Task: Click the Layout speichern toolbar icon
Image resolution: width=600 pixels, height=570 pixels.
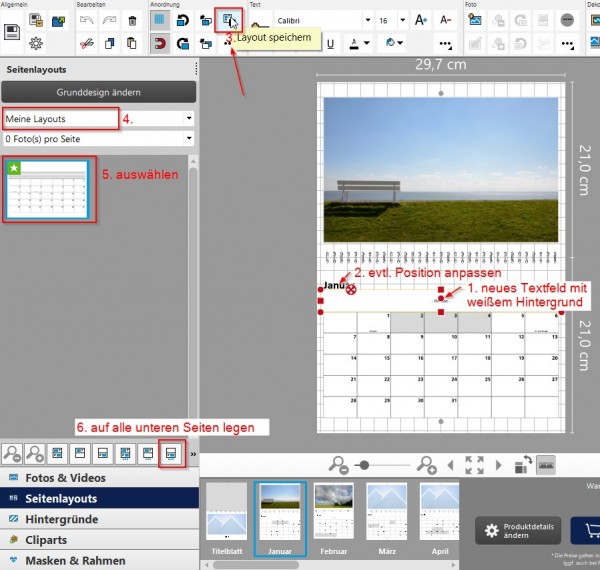Action: [x=230, y=19]
